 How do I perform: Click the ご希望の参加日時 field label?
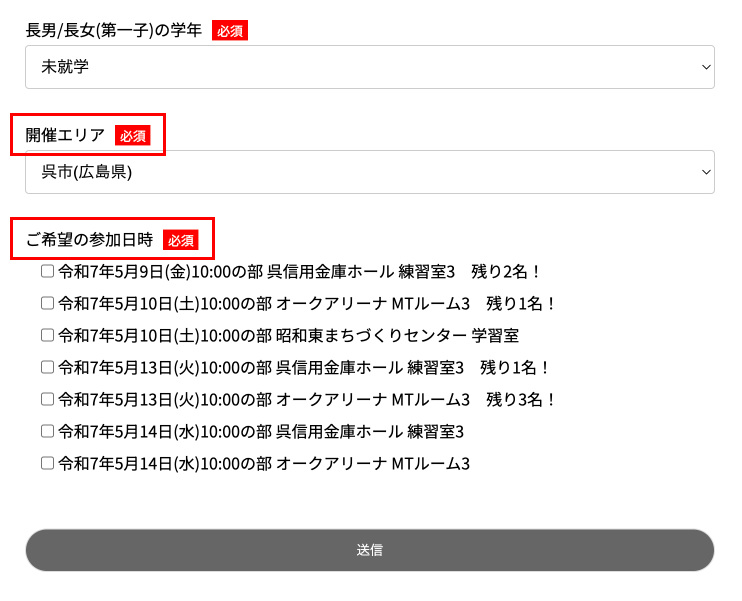point(89,240)
